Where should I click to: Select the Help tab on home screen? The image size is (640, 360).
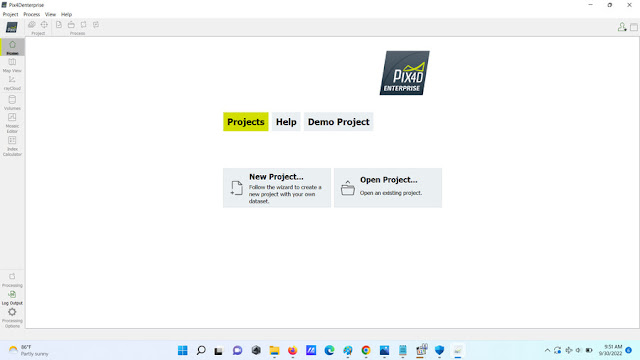286,122
